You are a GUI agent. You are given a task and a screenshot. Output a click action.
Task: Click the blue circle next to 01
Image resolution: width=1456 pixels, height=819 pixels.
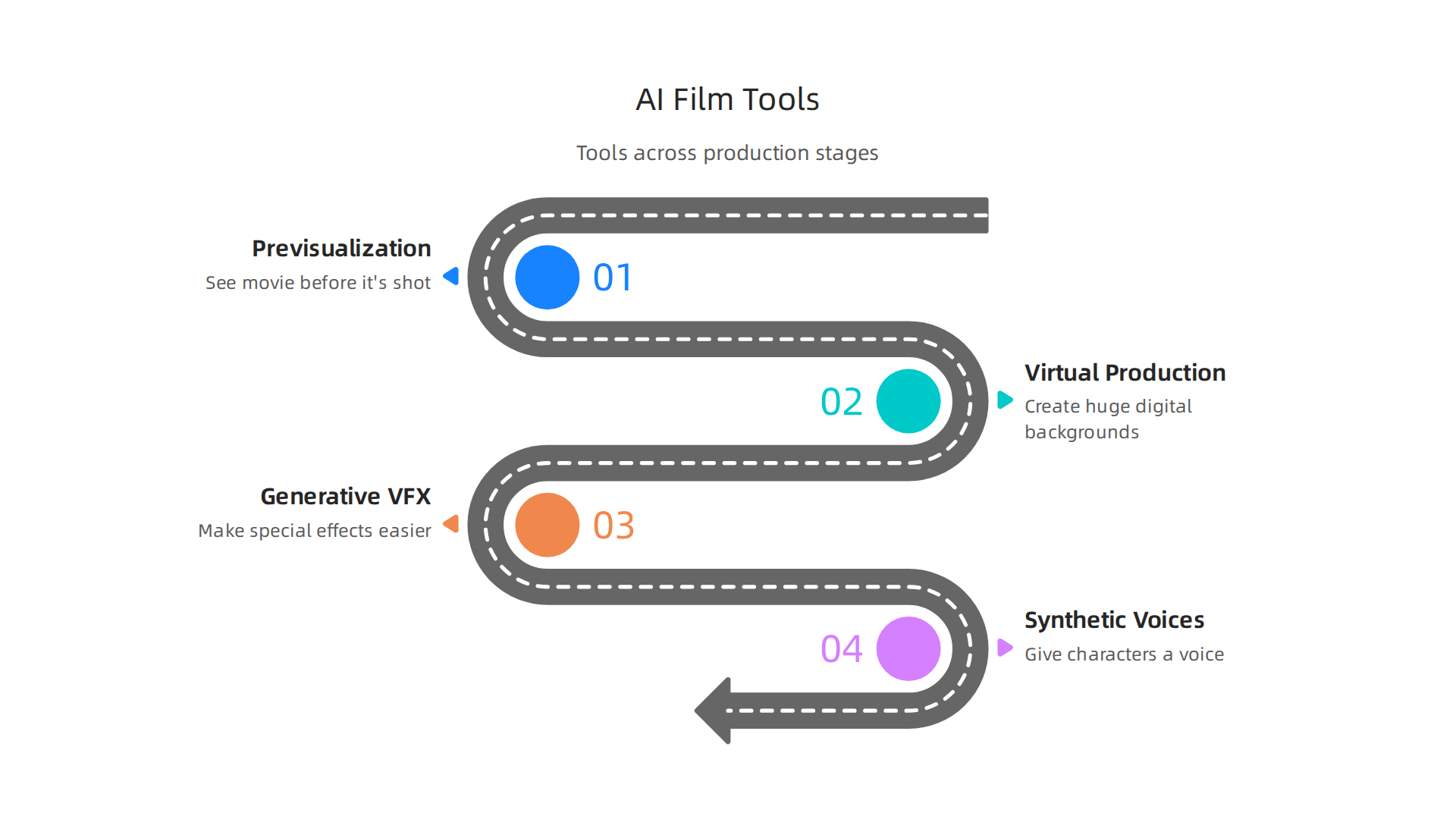point(547,277)
